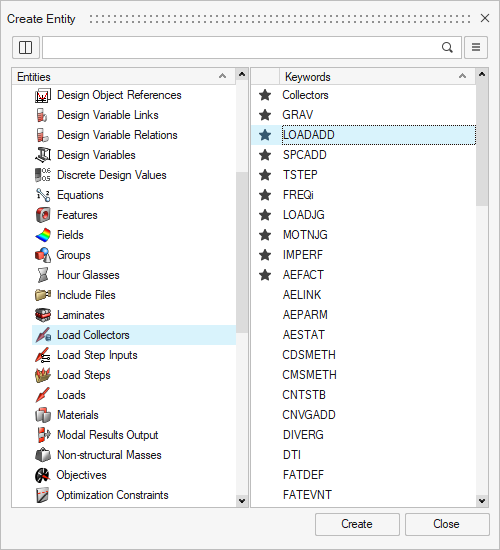Open the hamburger options menu
500x550 pixels.
point(476,47)
